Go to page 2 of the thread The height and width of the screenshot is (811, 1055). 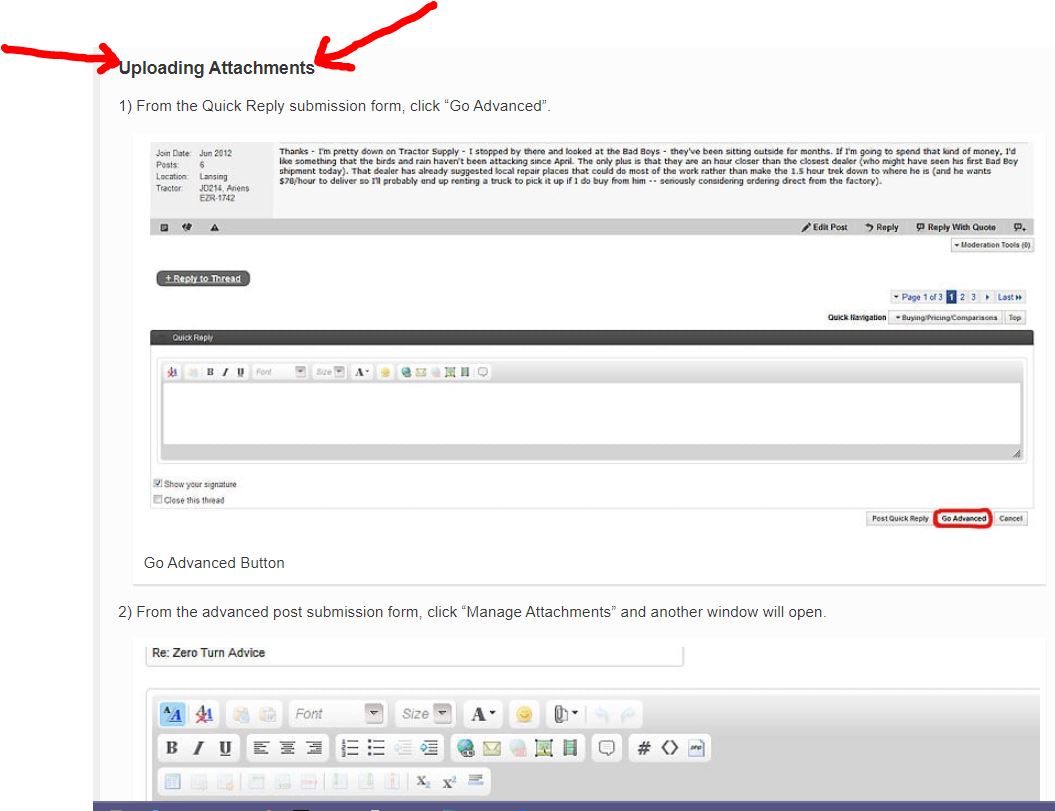pos(963,297)
